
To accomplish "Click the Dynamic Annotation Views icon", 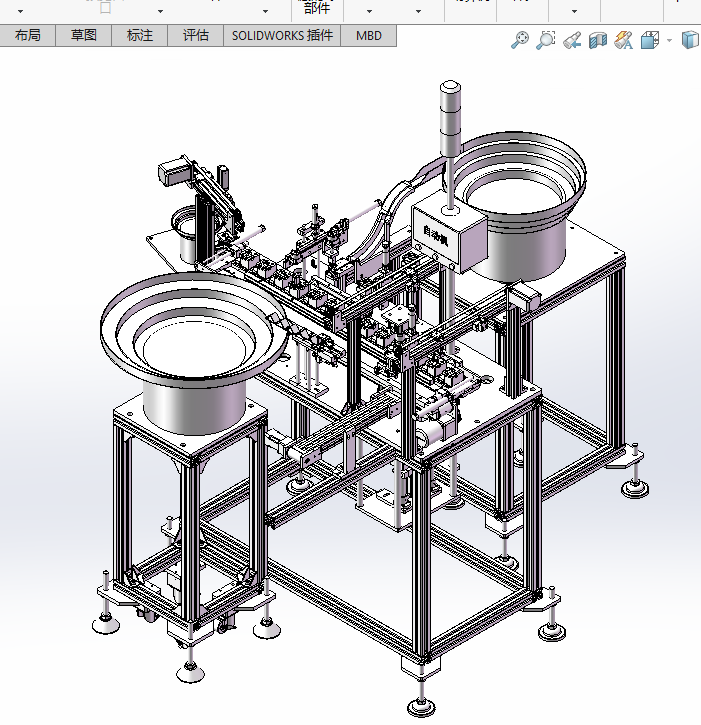I will click(x=624, y=40).
